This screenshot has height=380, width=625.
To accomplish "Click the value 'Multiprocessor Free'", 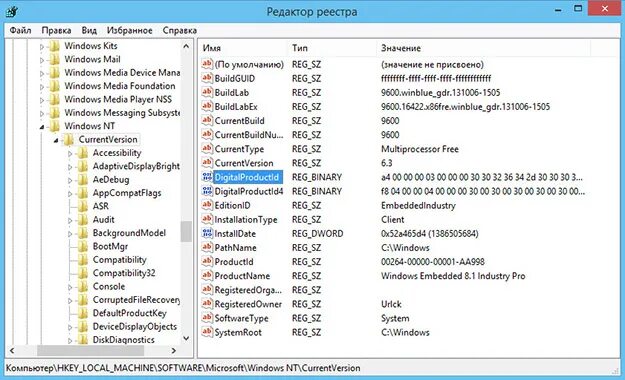I will [x=420, y=149].
